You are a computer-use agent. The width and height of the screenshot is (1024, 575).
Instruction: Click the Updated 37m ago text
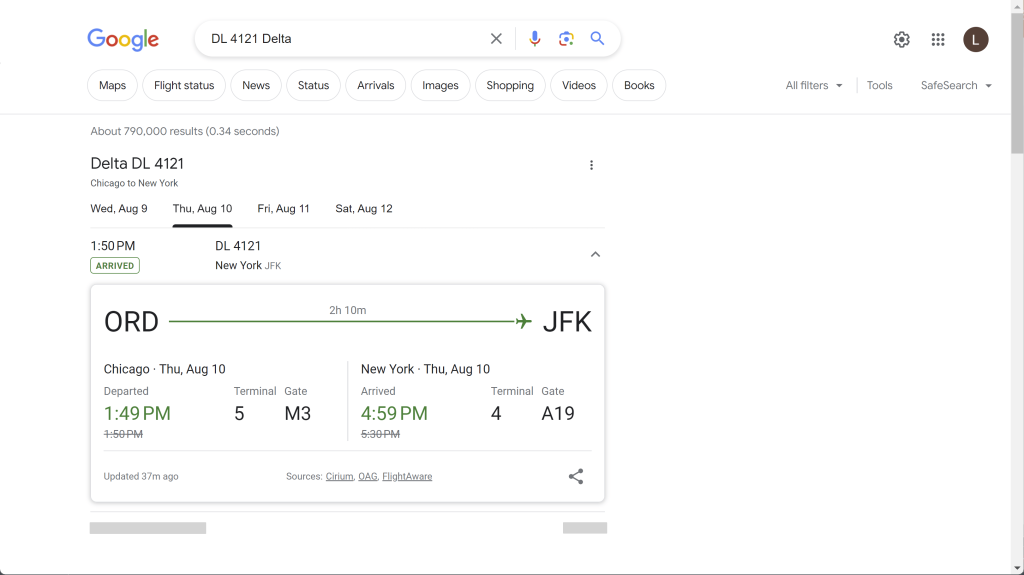141,476
